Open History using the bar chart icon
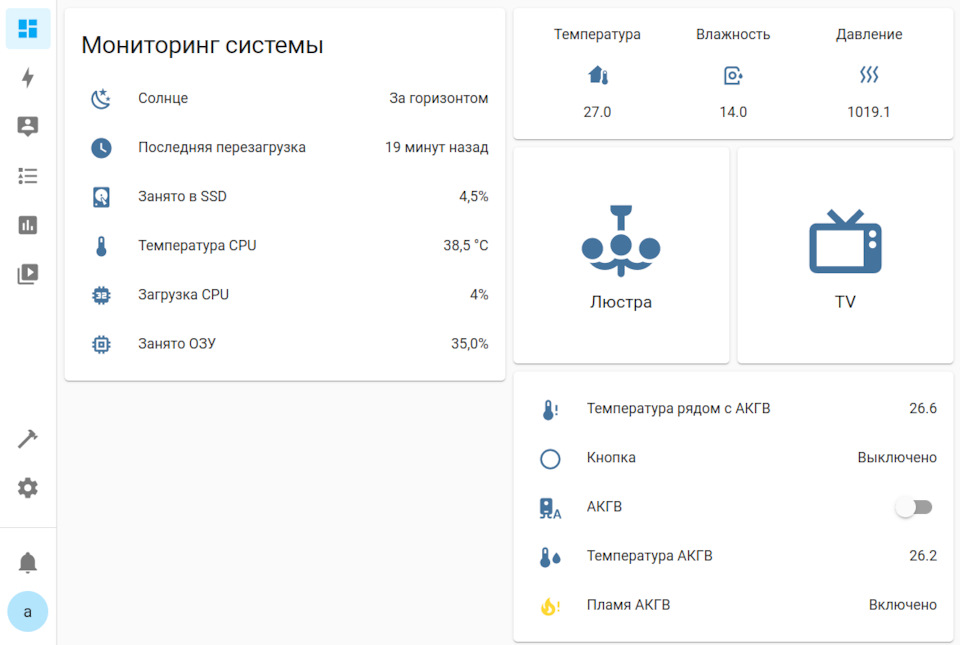This screenshot has width=960, height=645. point(28,225)
